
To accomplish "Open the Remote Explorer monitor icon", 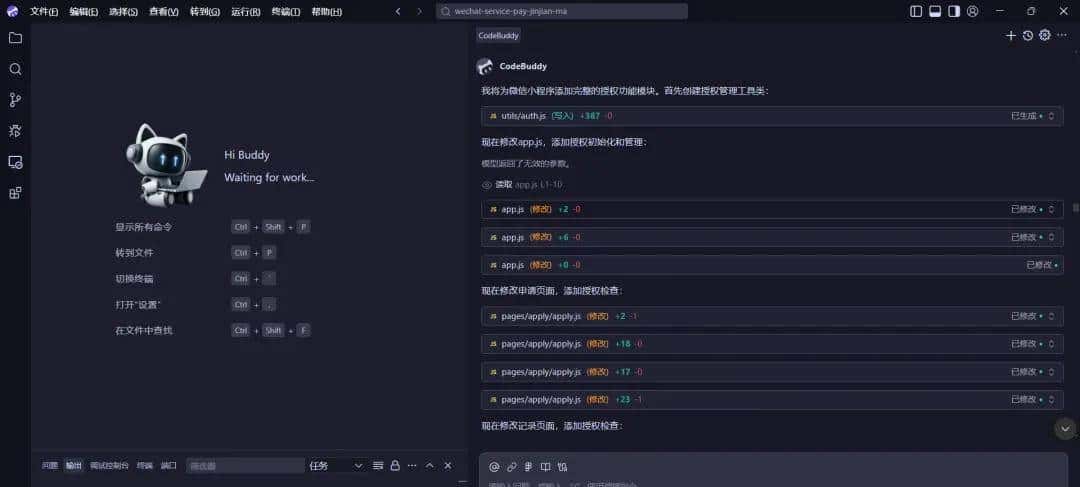I will tap(15, 162).
